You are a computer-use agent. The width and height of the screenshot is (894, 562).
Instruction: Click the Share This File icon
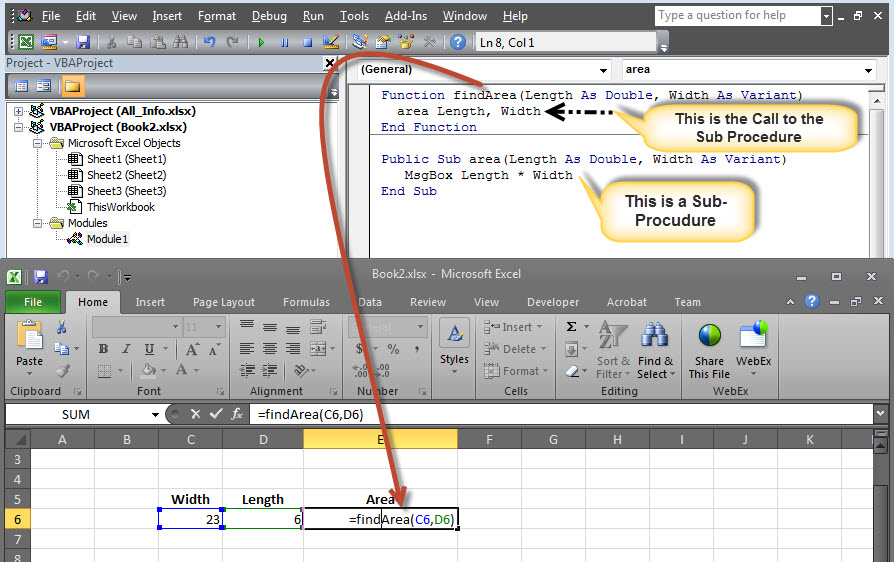[709, 350]
